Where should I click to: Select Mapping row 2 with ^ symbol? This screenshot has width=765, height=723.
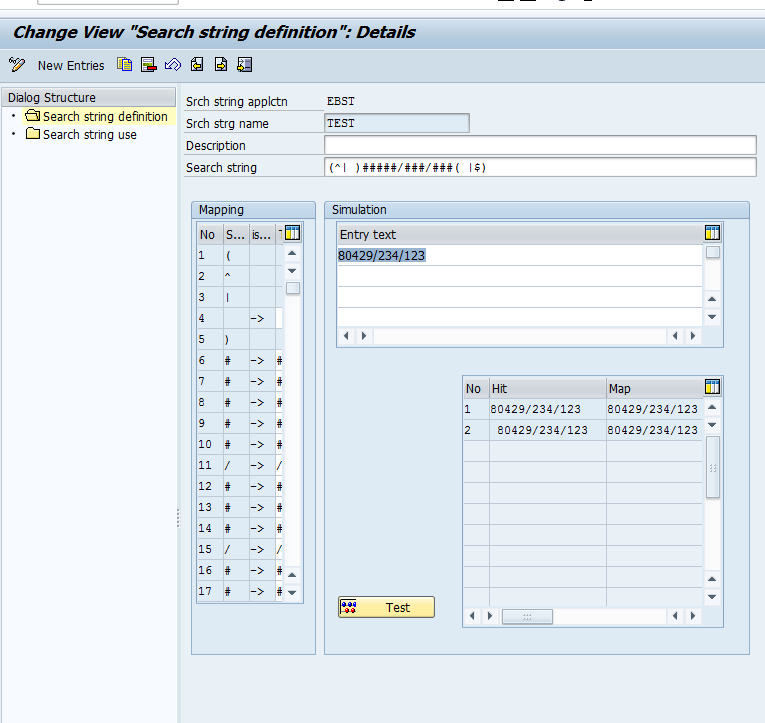click(236, 276)
